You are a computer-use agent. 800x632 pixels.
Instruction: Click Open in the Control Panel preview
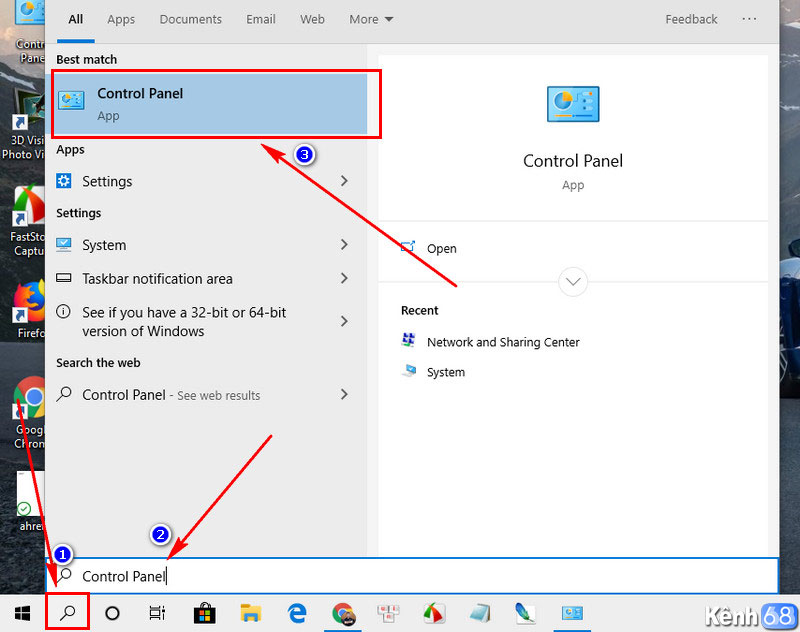[441, 249]
